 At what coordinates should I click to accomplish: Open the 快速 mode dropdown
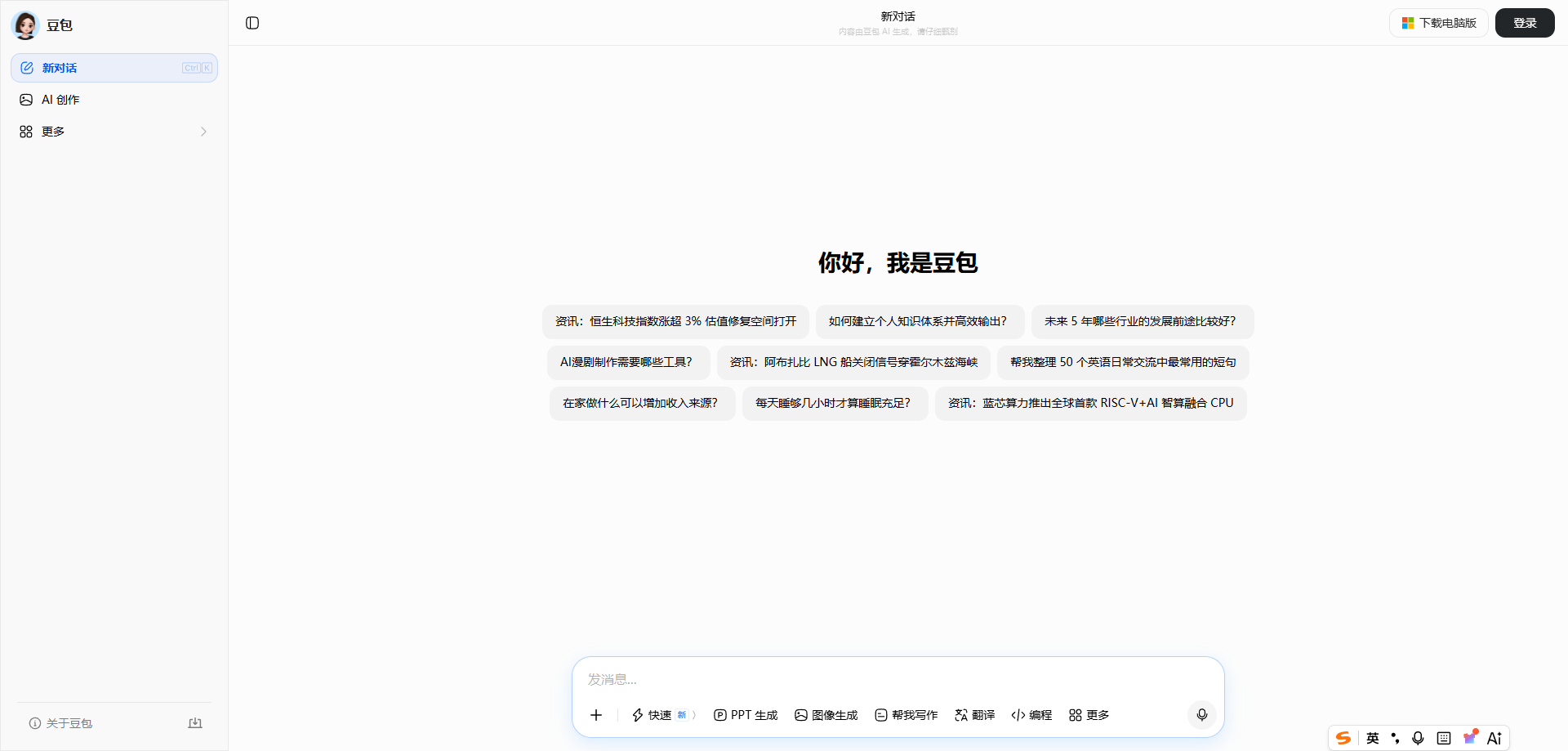click(663, 715)
